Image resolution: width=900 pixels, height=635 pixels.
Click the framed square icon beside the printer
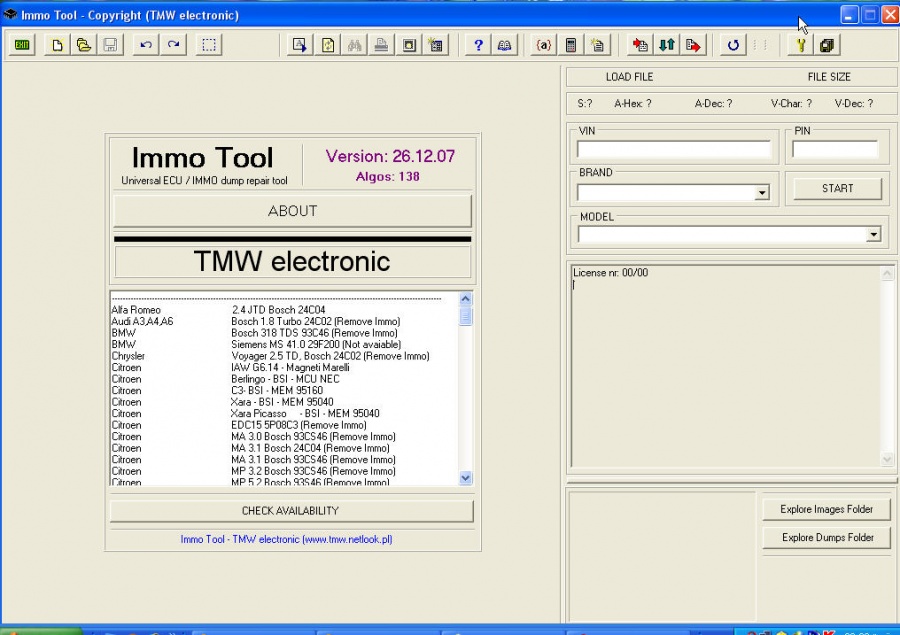[409, 45]
